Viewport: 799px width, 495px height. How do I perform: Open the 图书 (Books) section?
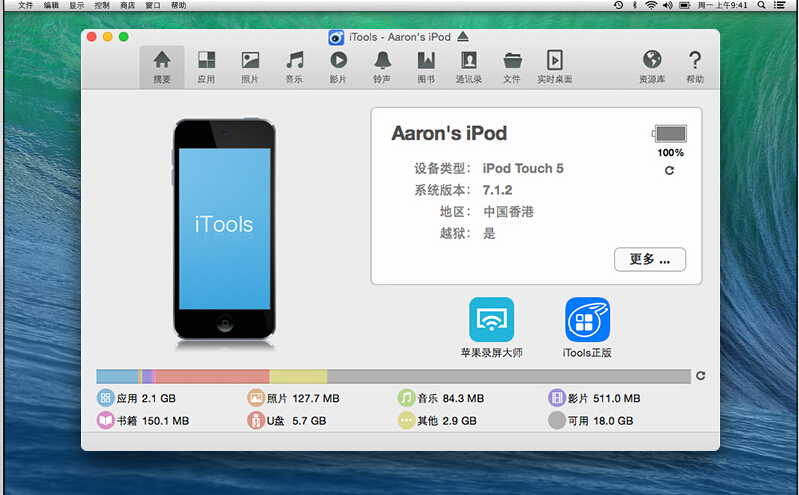[x=426, y=66]
